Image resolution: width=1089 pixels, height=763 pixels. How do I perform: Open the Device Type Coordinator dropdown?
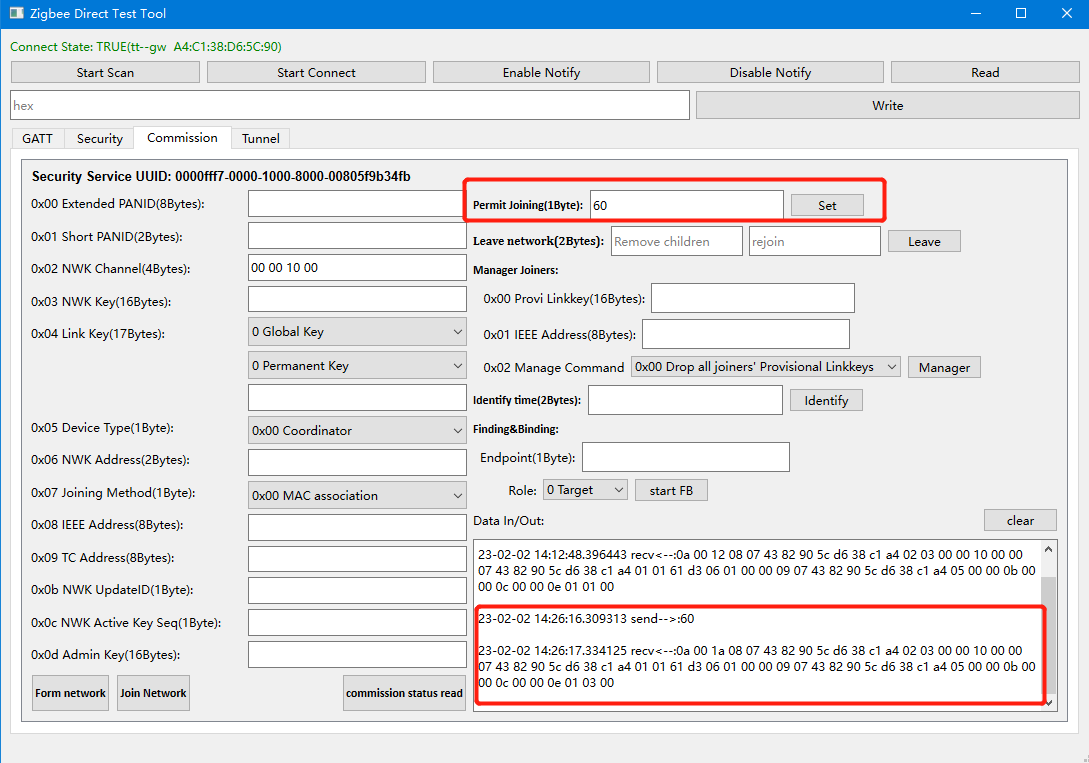(x=357, y=430)
